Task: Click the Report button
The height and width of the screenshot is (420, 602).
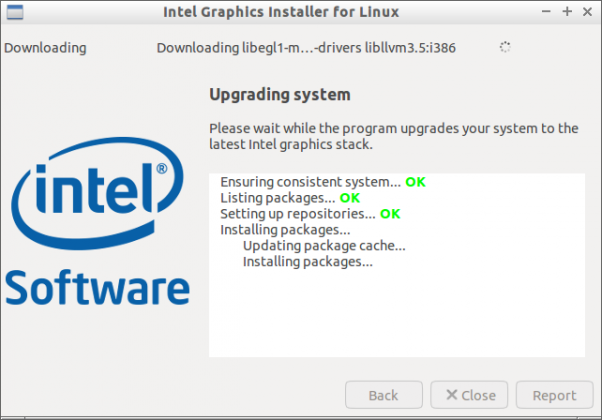Action: point(554,395)
